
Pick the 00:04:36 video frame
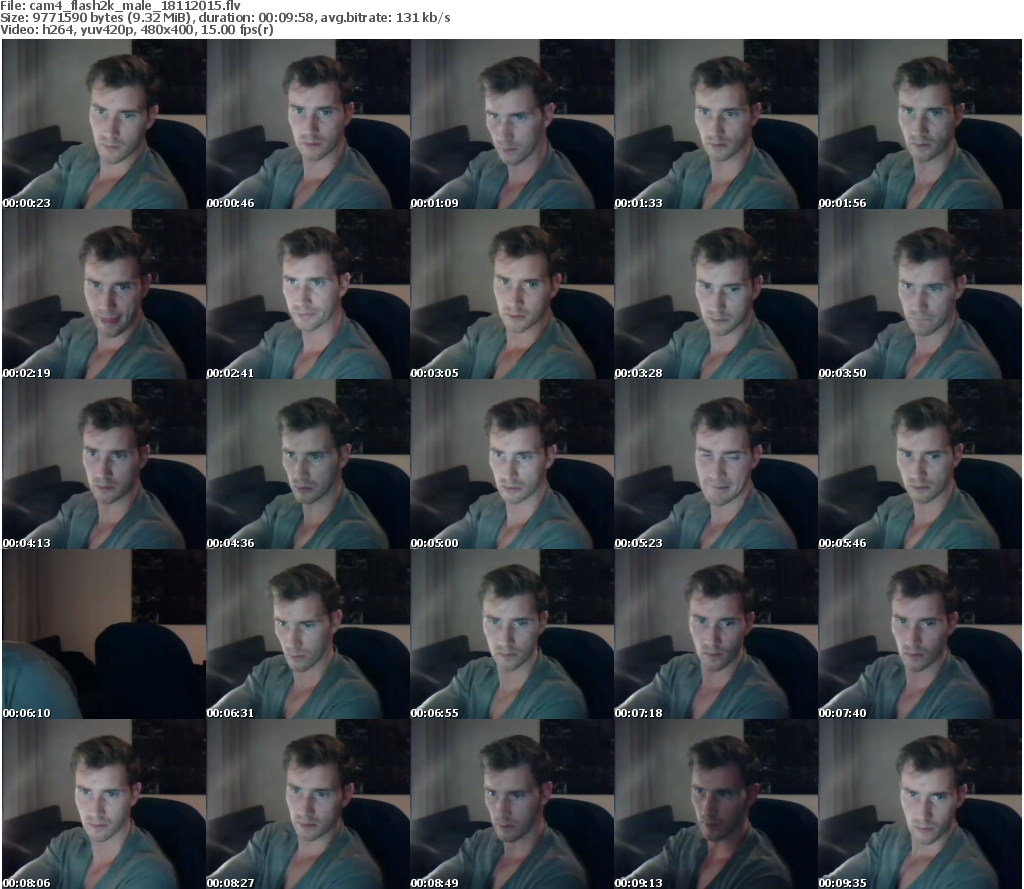coord(308,464)
